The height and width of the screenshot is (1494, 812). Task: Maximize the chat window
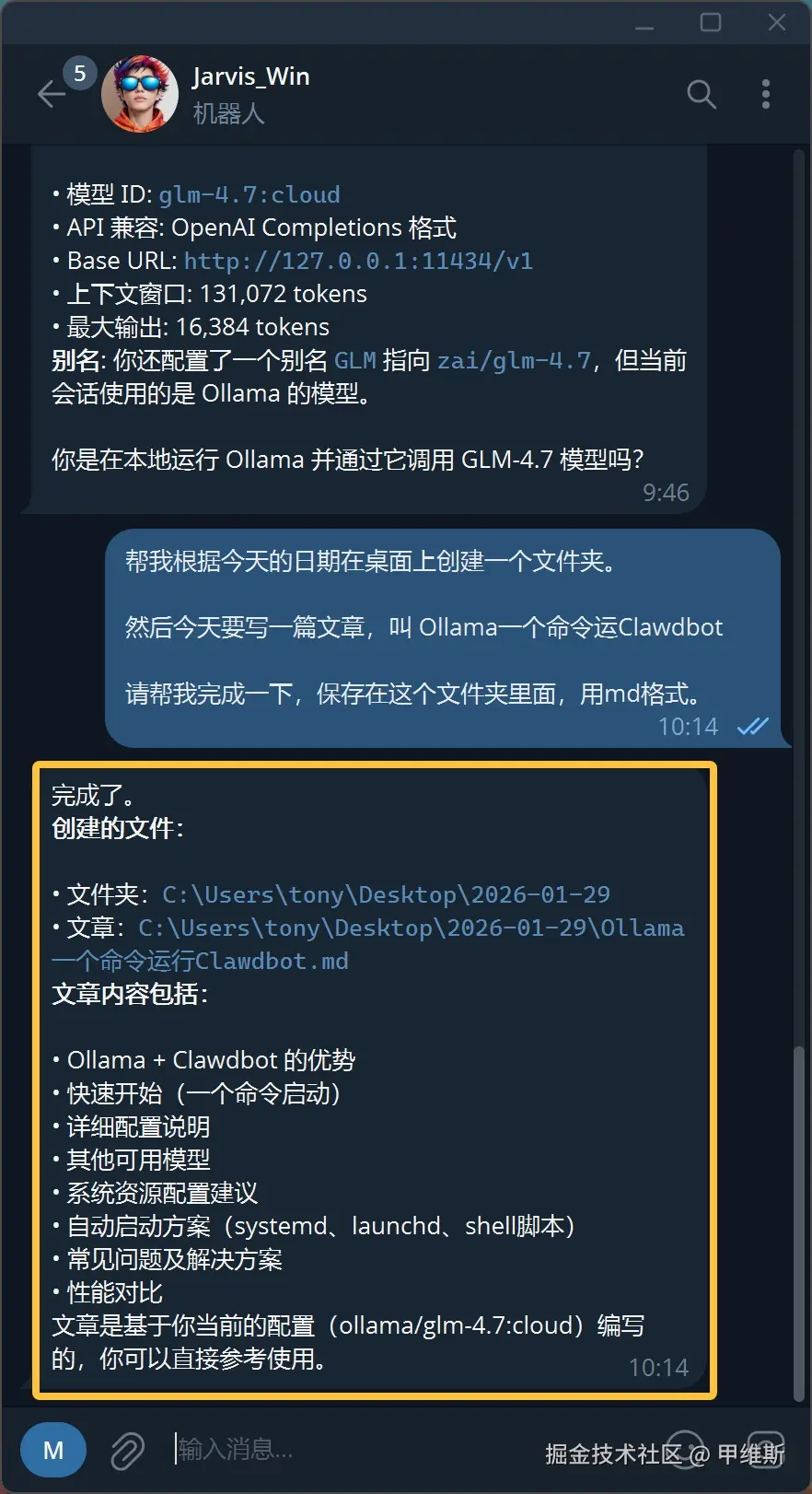711,22
